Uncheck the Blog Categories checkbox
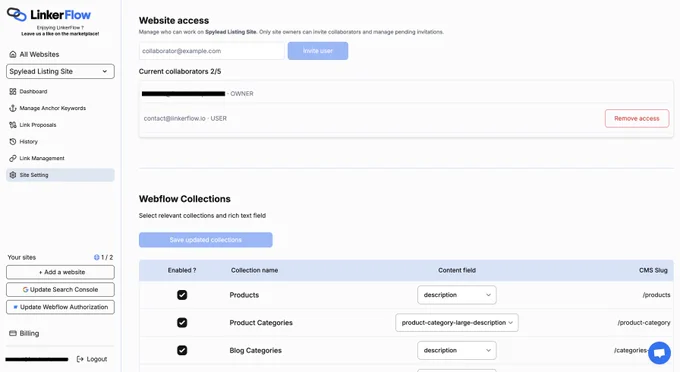The height and width of the screenshot is (372, 680). [x=182, y=350]
